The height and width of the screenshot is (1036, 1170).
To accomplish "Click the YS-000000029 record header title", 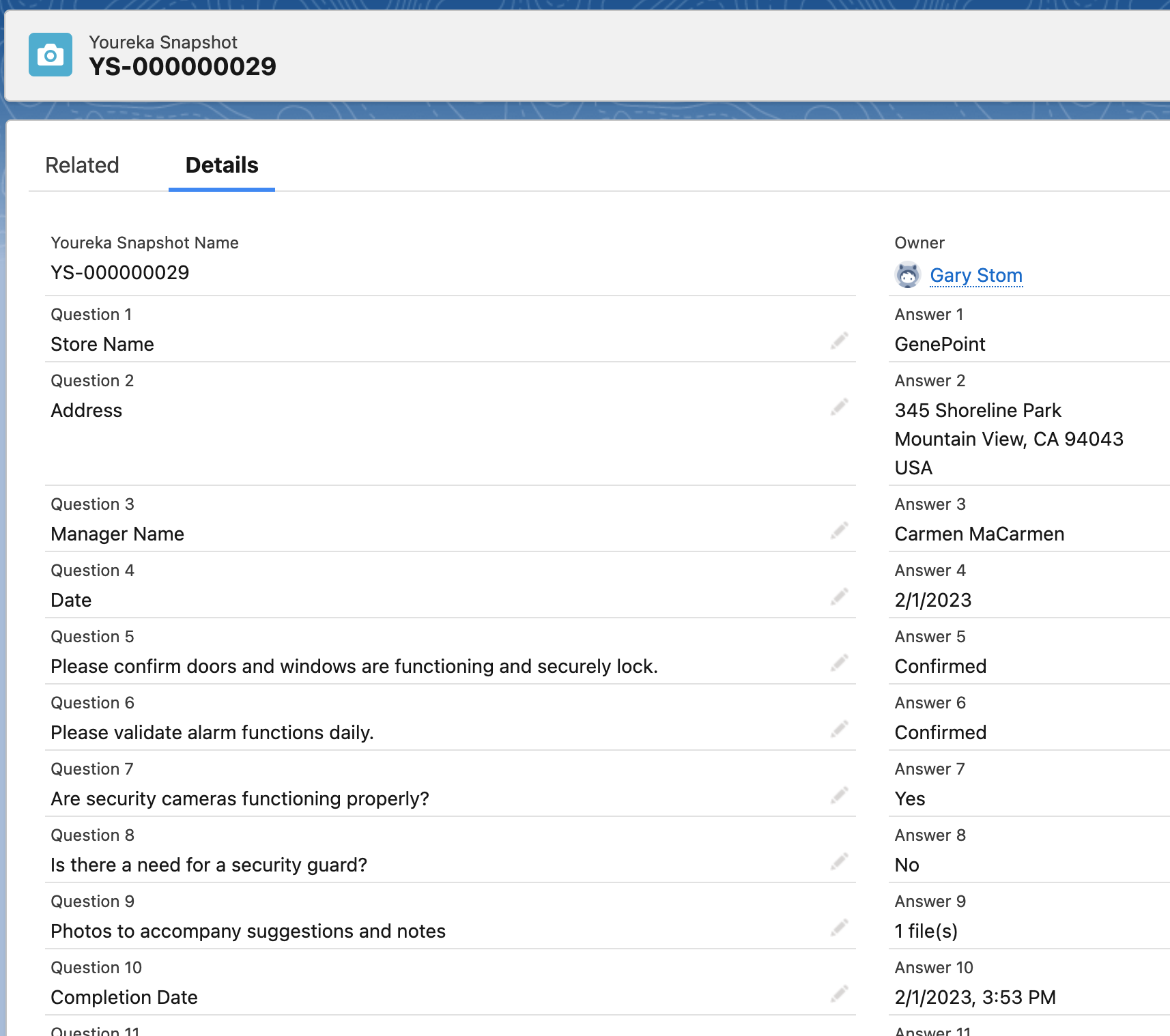I will pos(182,67).
